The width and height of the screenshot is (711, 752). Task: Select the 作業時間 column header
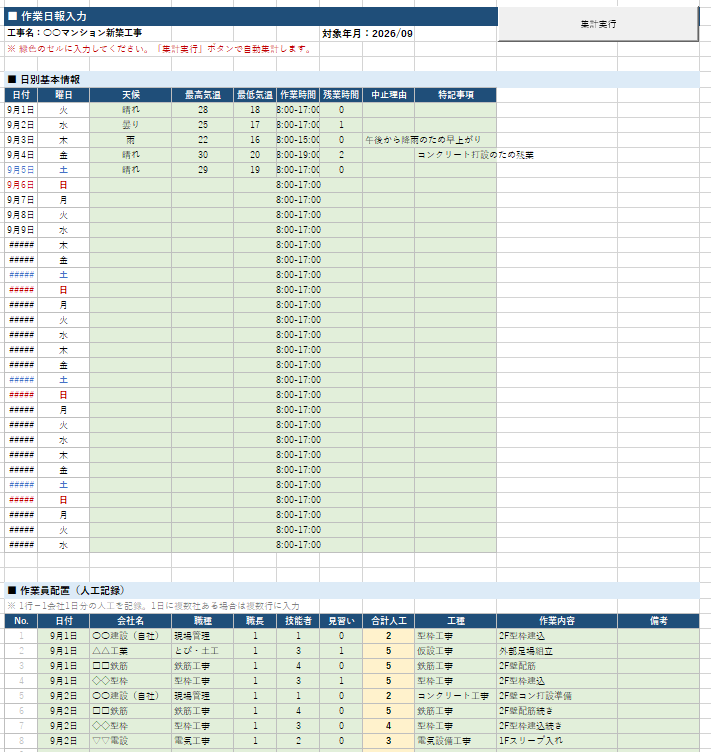click(x=298, y=95)
